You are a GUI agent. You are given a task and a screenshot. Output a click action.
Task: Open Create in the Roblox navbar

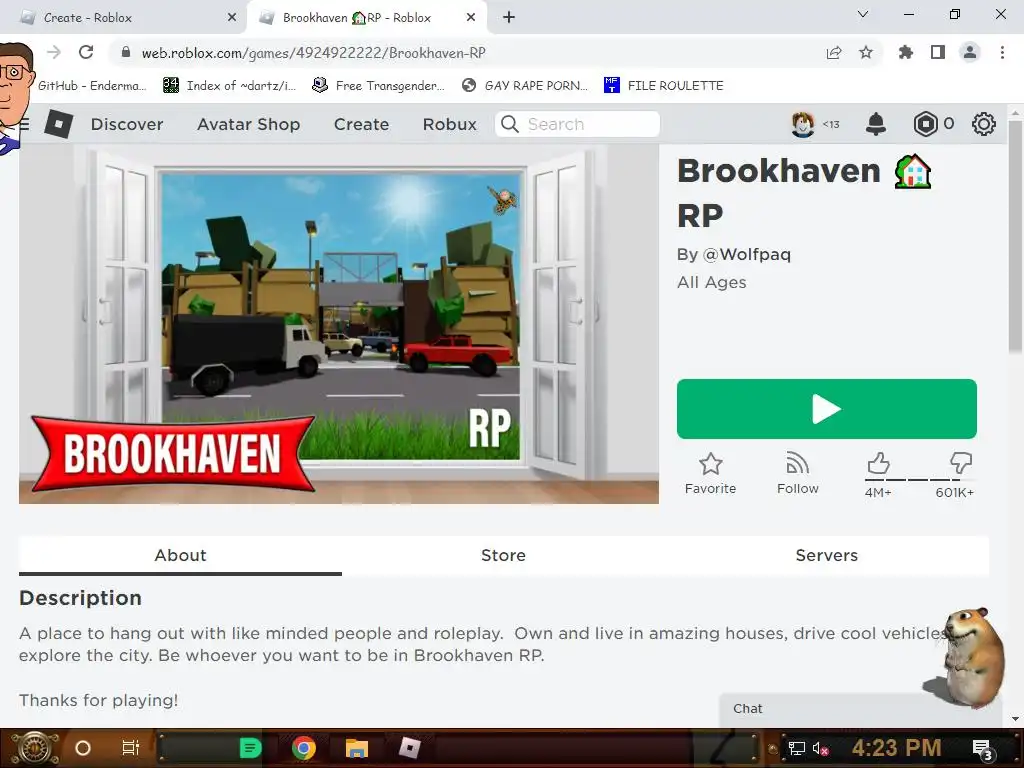361,124
